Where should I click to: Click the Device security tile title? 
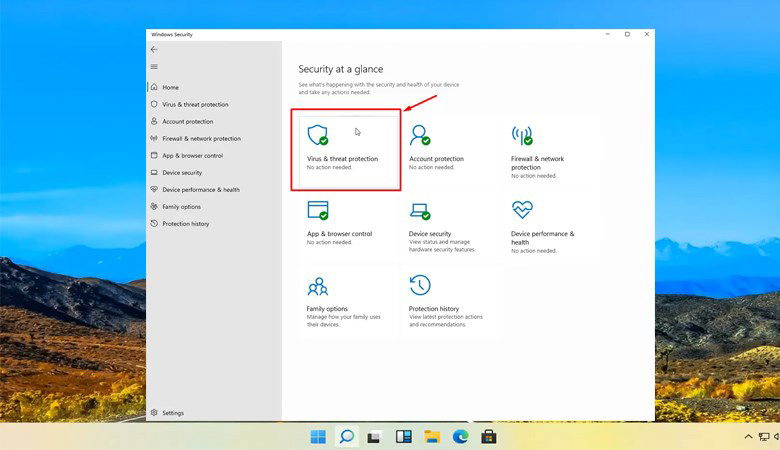point(430,234)
